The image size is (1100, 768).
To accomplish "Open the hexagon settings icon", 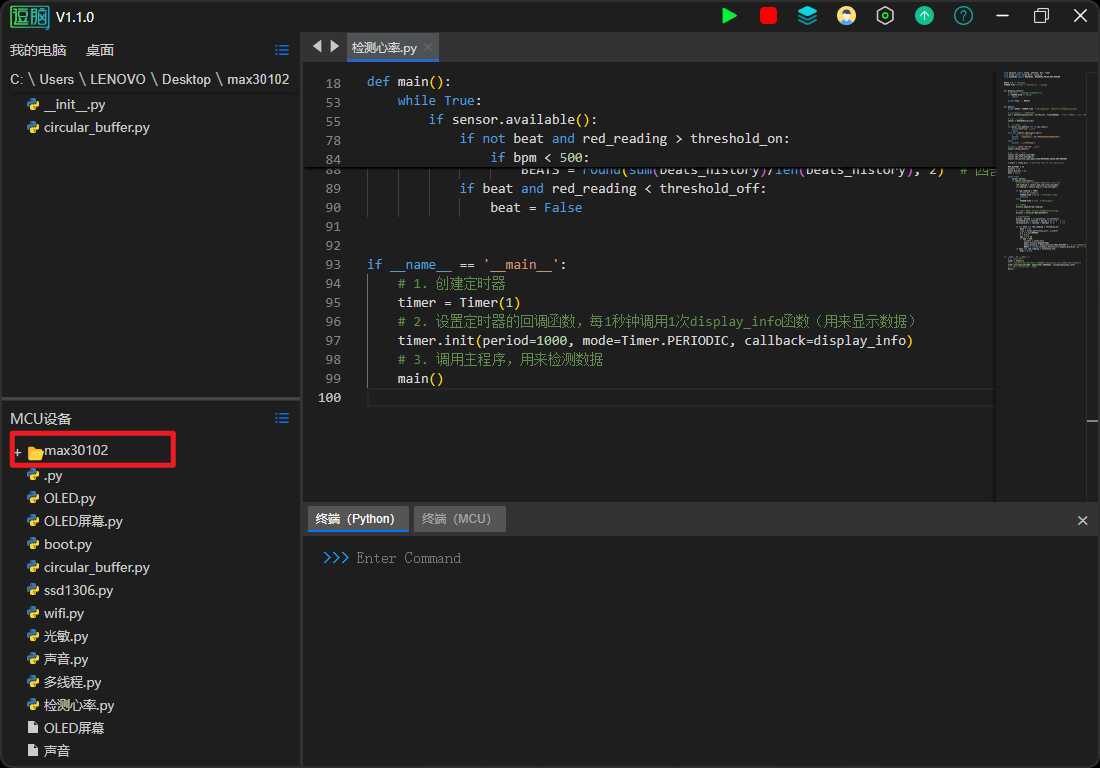I will (885, 15).
